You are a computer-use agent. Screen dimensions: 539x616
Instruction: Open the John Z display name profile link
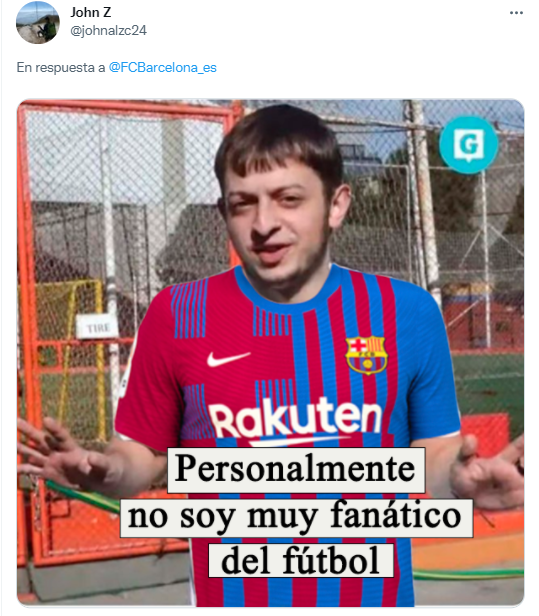point(91,12)
